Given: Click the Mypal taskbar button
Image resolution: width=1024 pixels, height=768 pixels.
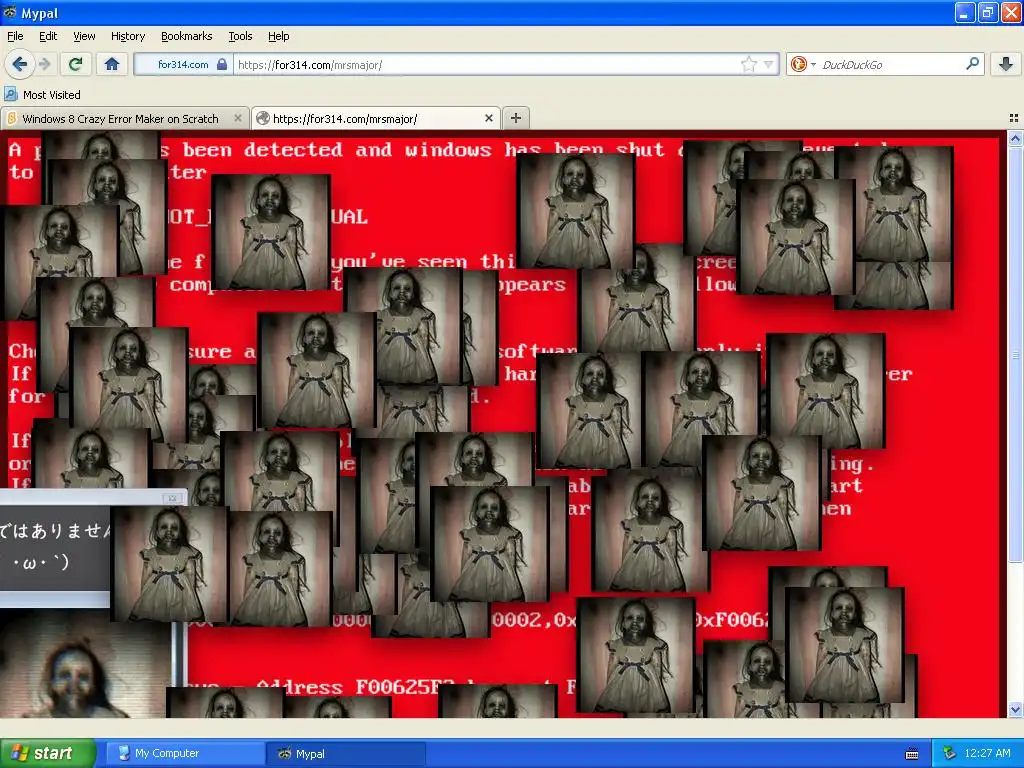Looking at the screenshot, I should coord(346,753).
